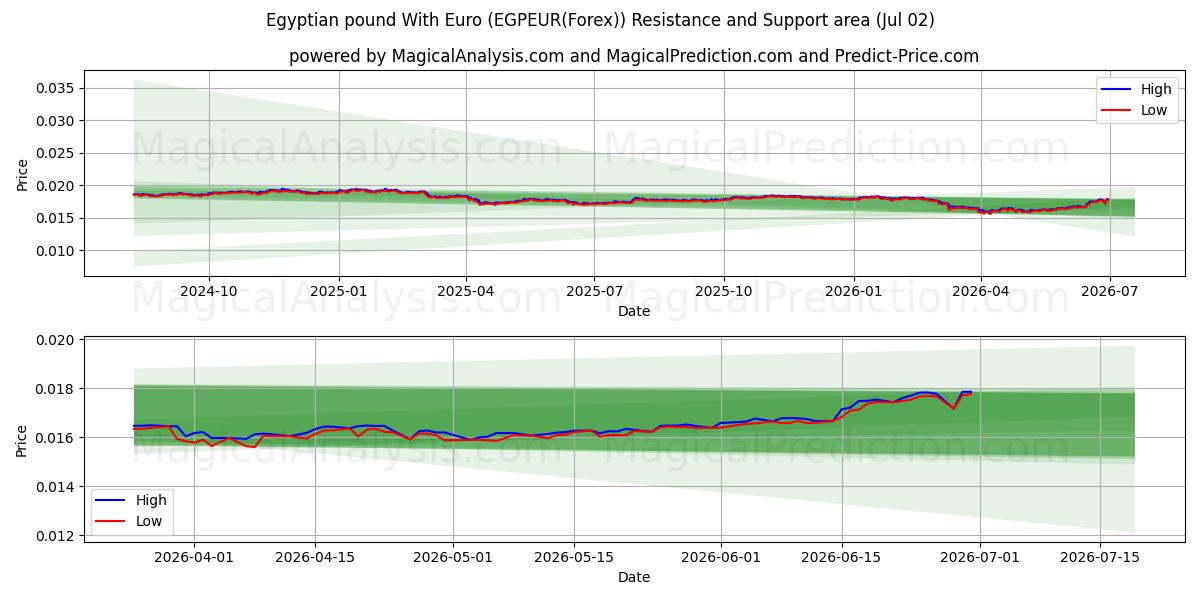
Task: Click the 0.014 y-axis label on bottom chart
Action: [55, 487]
